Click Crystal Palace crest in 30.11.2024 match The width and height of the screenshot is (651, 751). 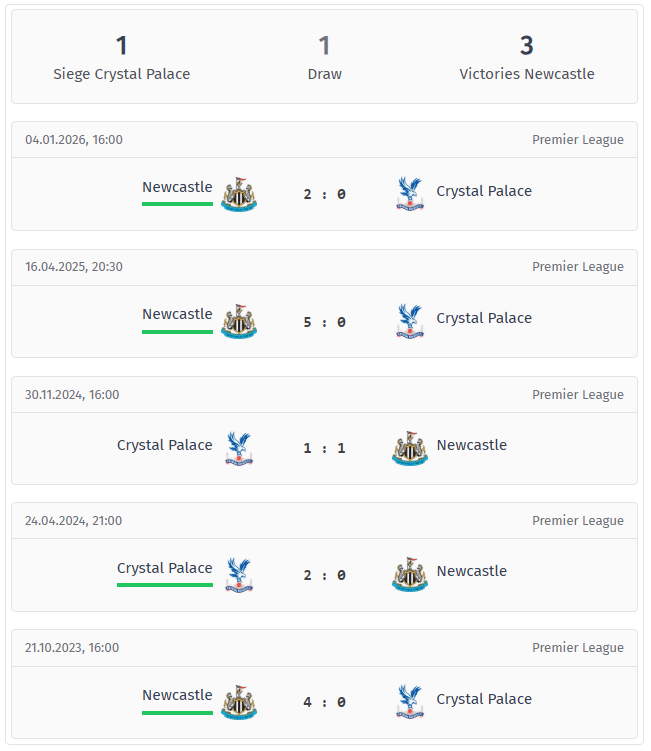click(x=239, y=448)
